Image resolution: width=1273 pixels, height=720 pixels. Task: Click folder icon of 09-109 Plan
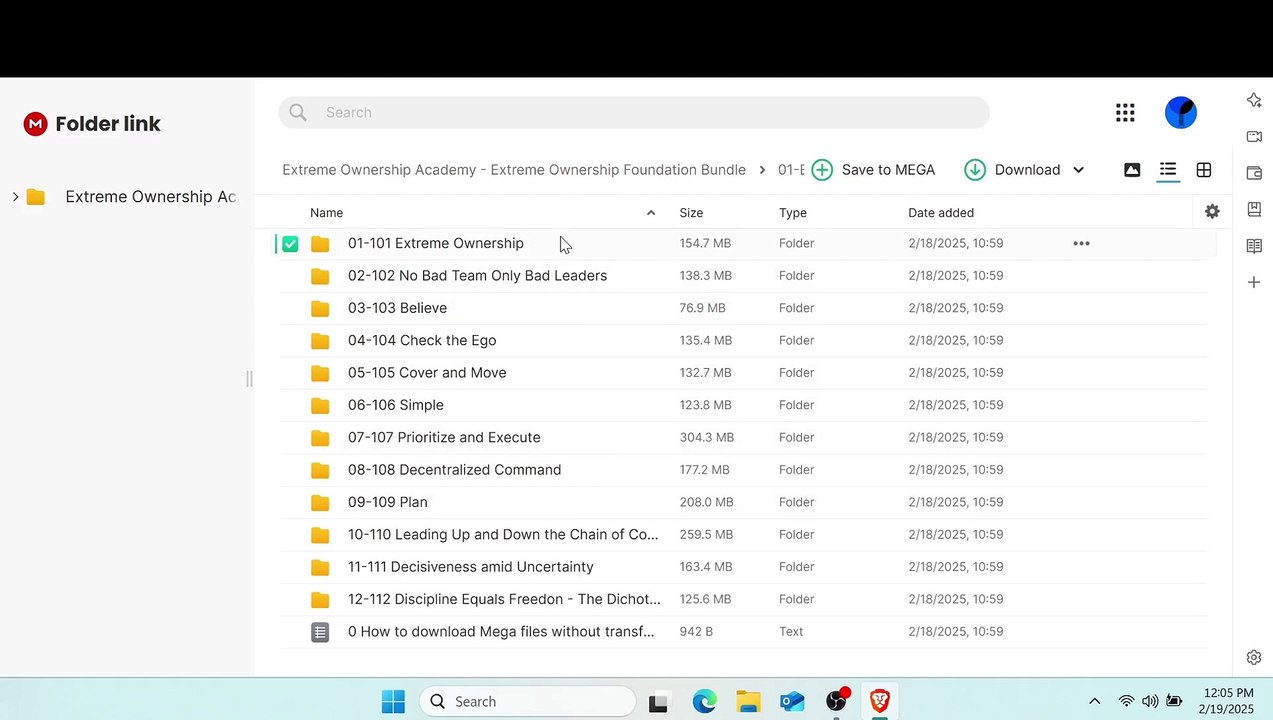point(320,502)
